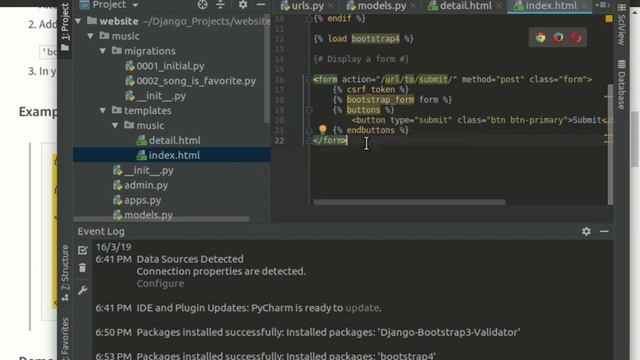Click the locate/scroll-from-source target icon

202,5
